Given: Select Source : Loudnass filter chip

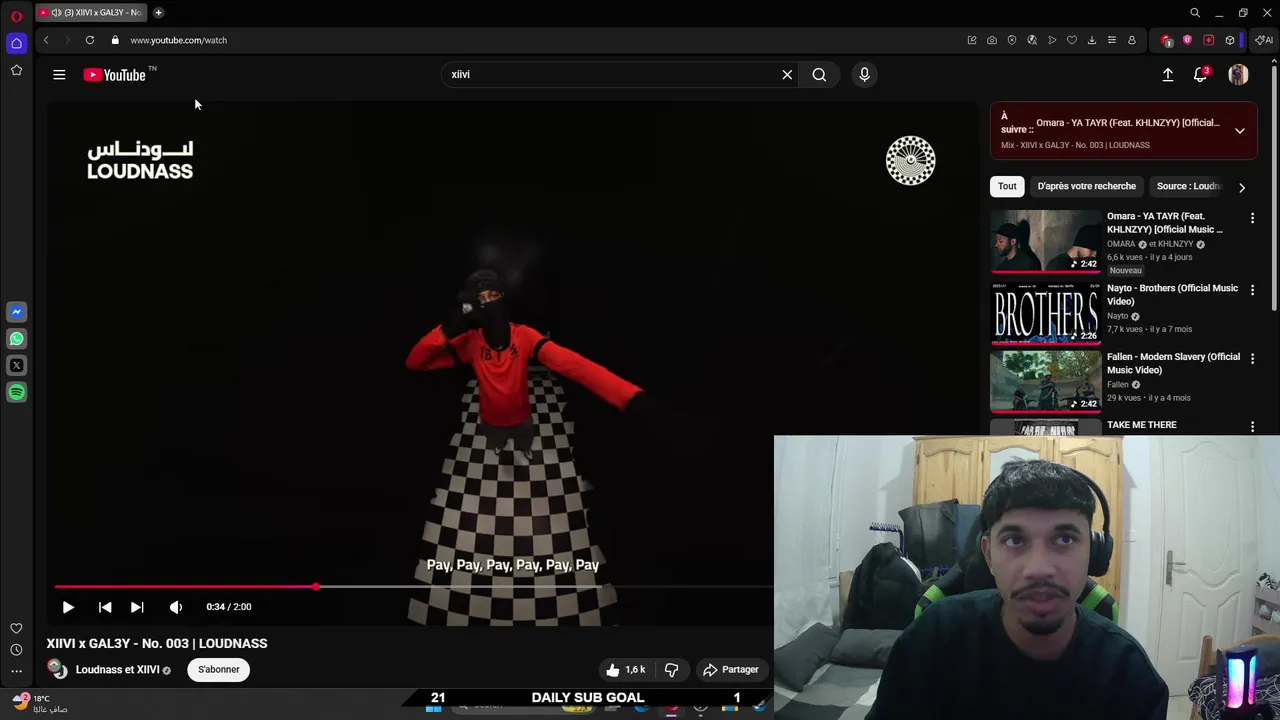Looking at the screenshot, I should pos(1189,186).
